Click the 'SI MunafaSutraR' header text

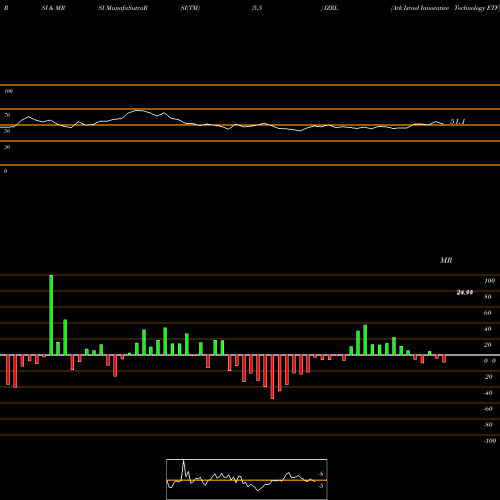(123, 8)
